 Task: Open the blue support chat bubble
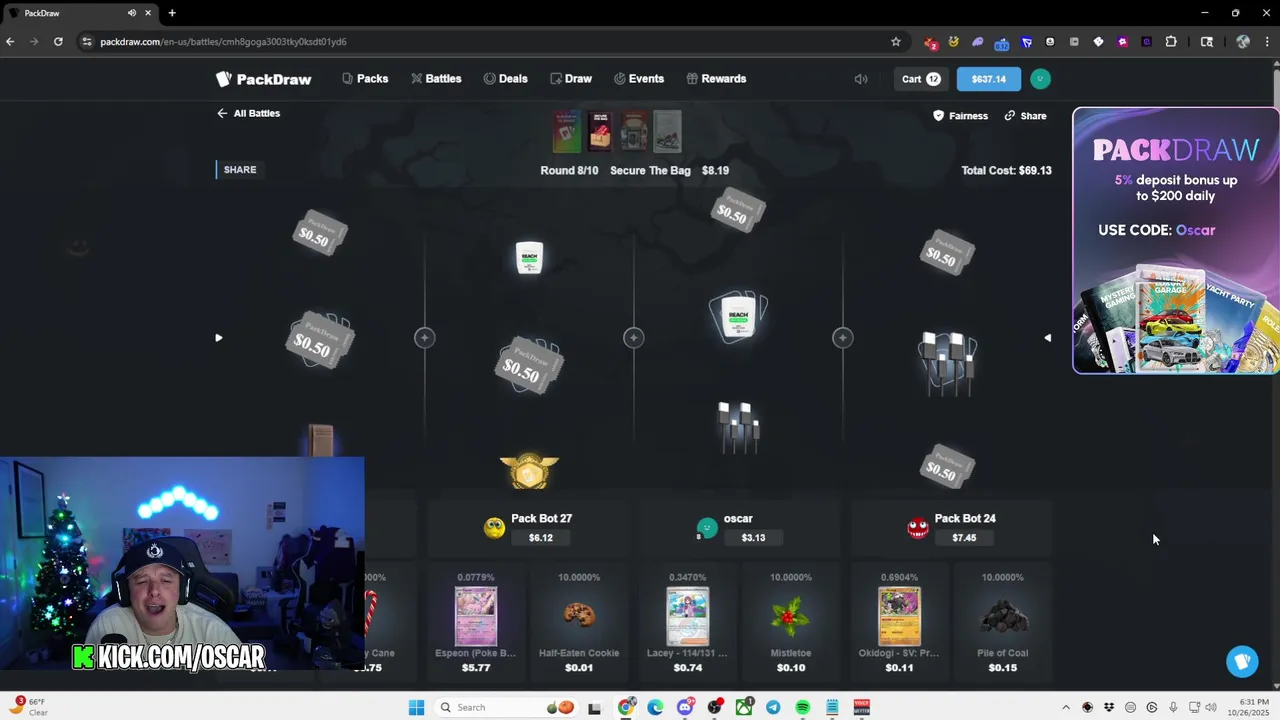click(x=1242, y=661)
